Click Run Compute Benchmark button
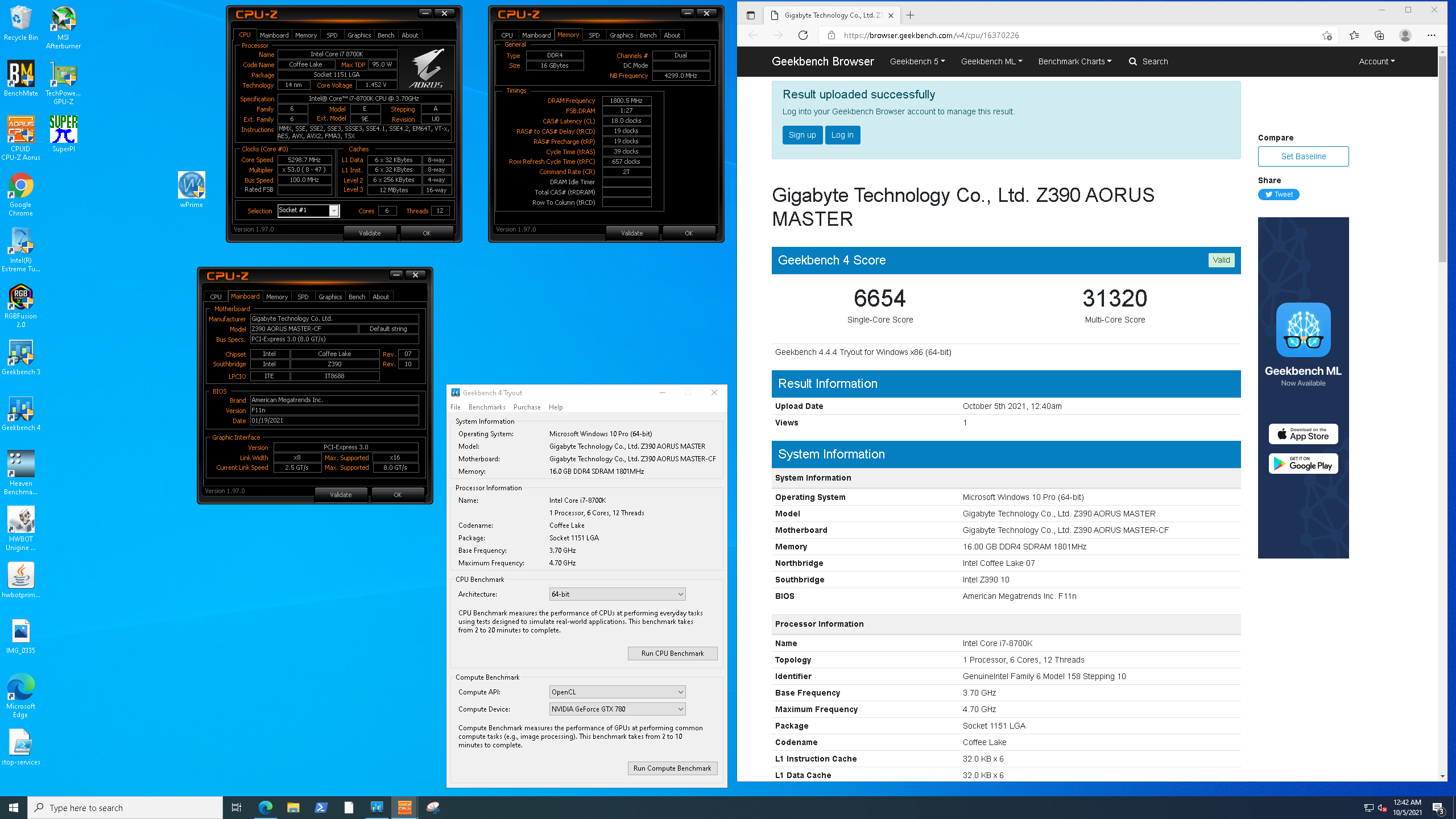The height and width of the screenshot is (819, 1456). (x=672, y=768)
